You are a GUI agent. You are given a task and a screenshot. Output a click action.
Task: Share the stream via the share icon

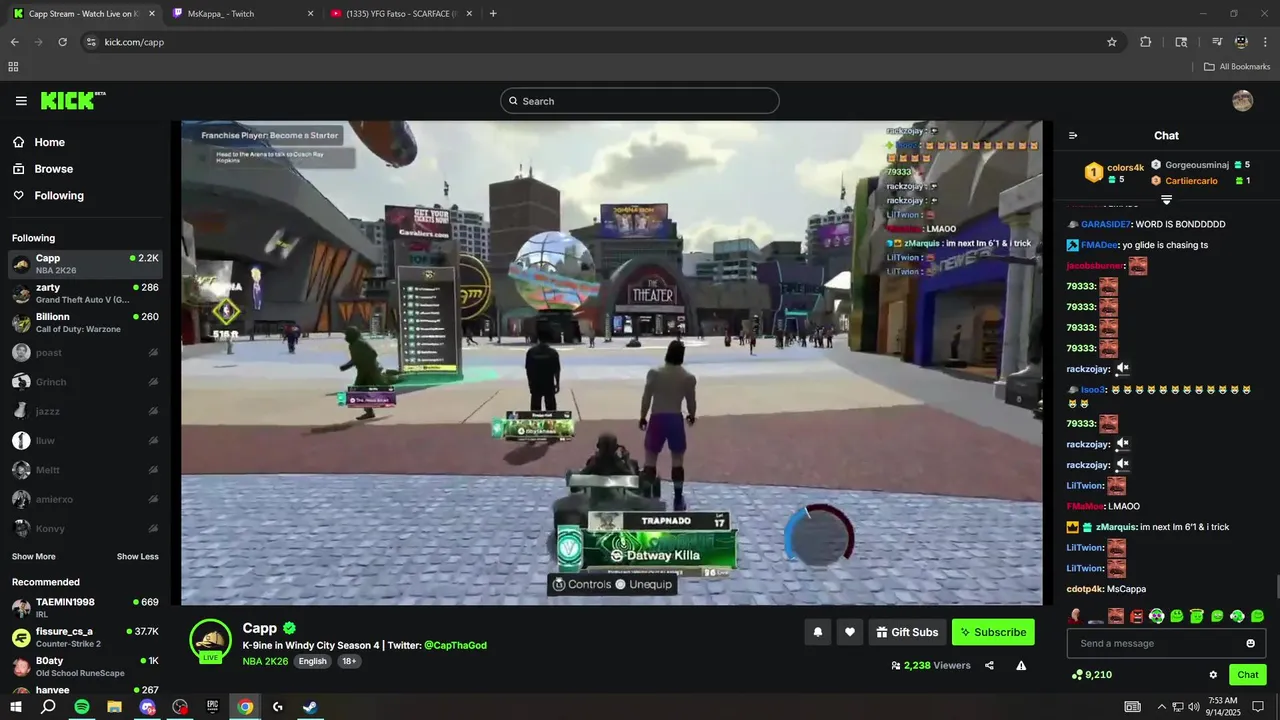pos(989,665)
